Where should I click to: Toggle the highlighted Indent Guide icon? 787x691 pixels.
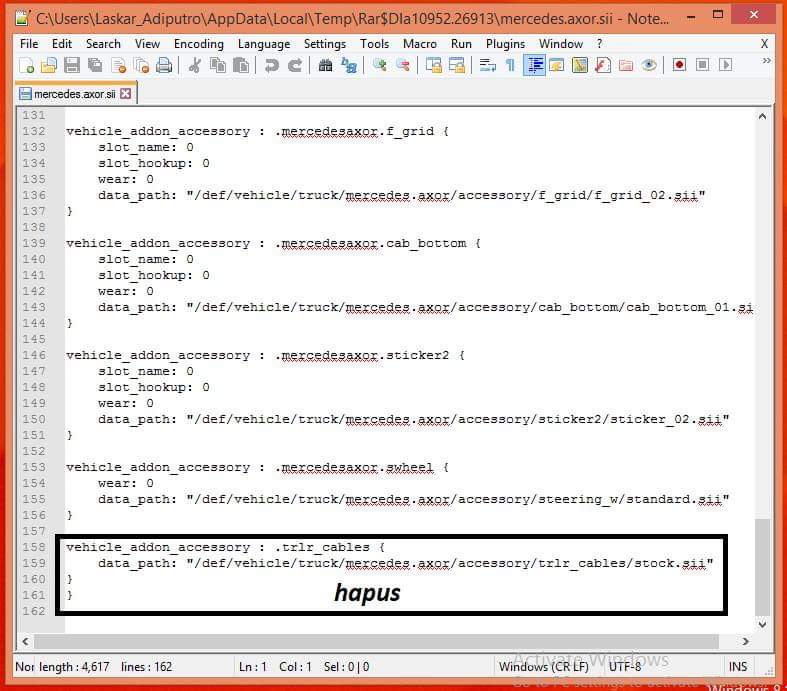click(x=535, y=65)
